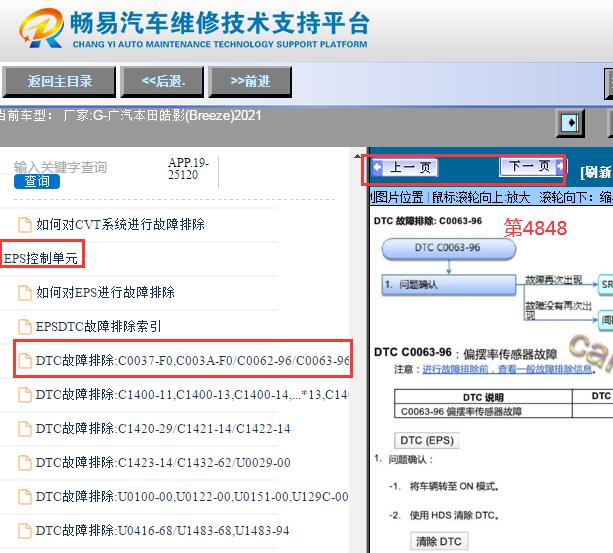Click step text 使用 HDS 清除 DTC

[x=454, y=515]
